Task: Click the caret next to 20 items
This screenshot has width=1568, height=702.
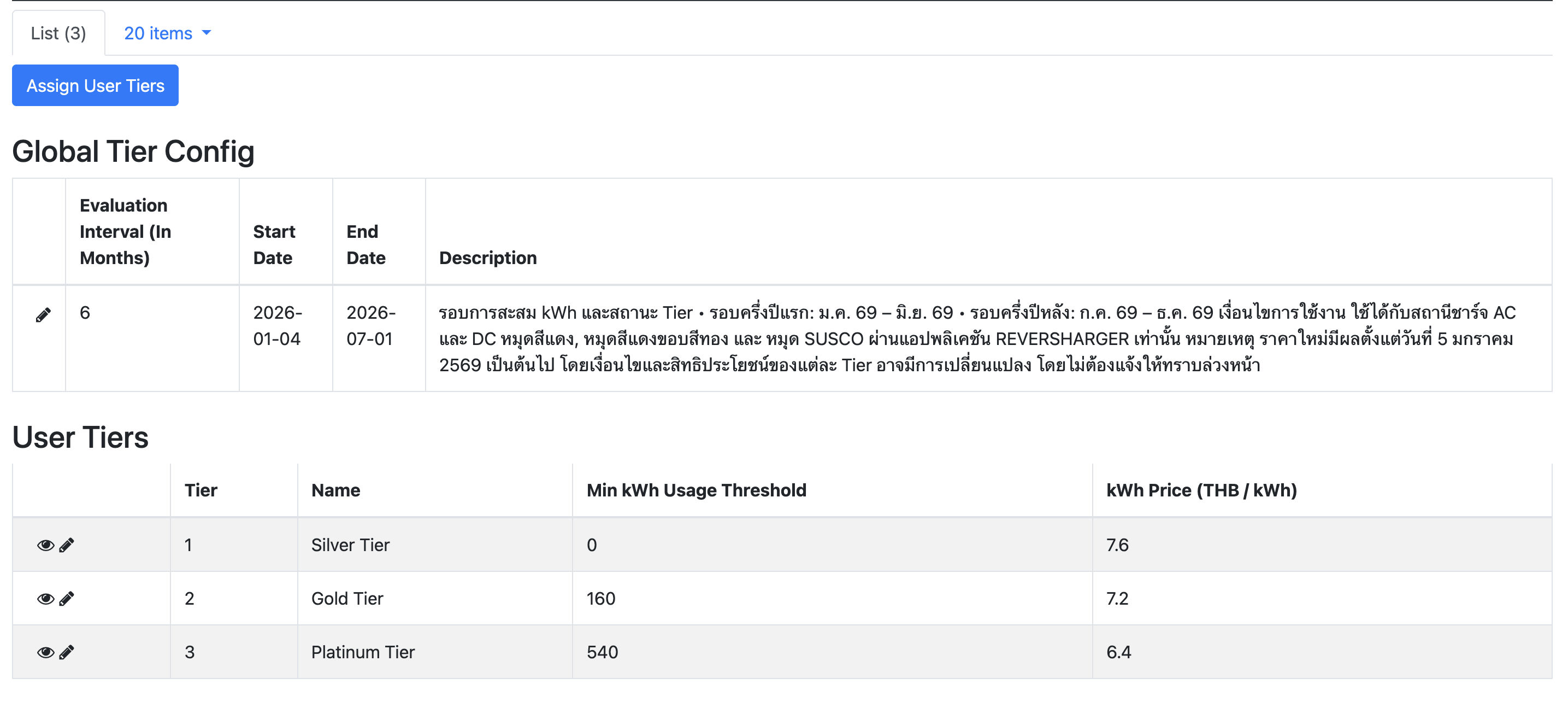Action: pyautogui.click(x=207, y=33)
